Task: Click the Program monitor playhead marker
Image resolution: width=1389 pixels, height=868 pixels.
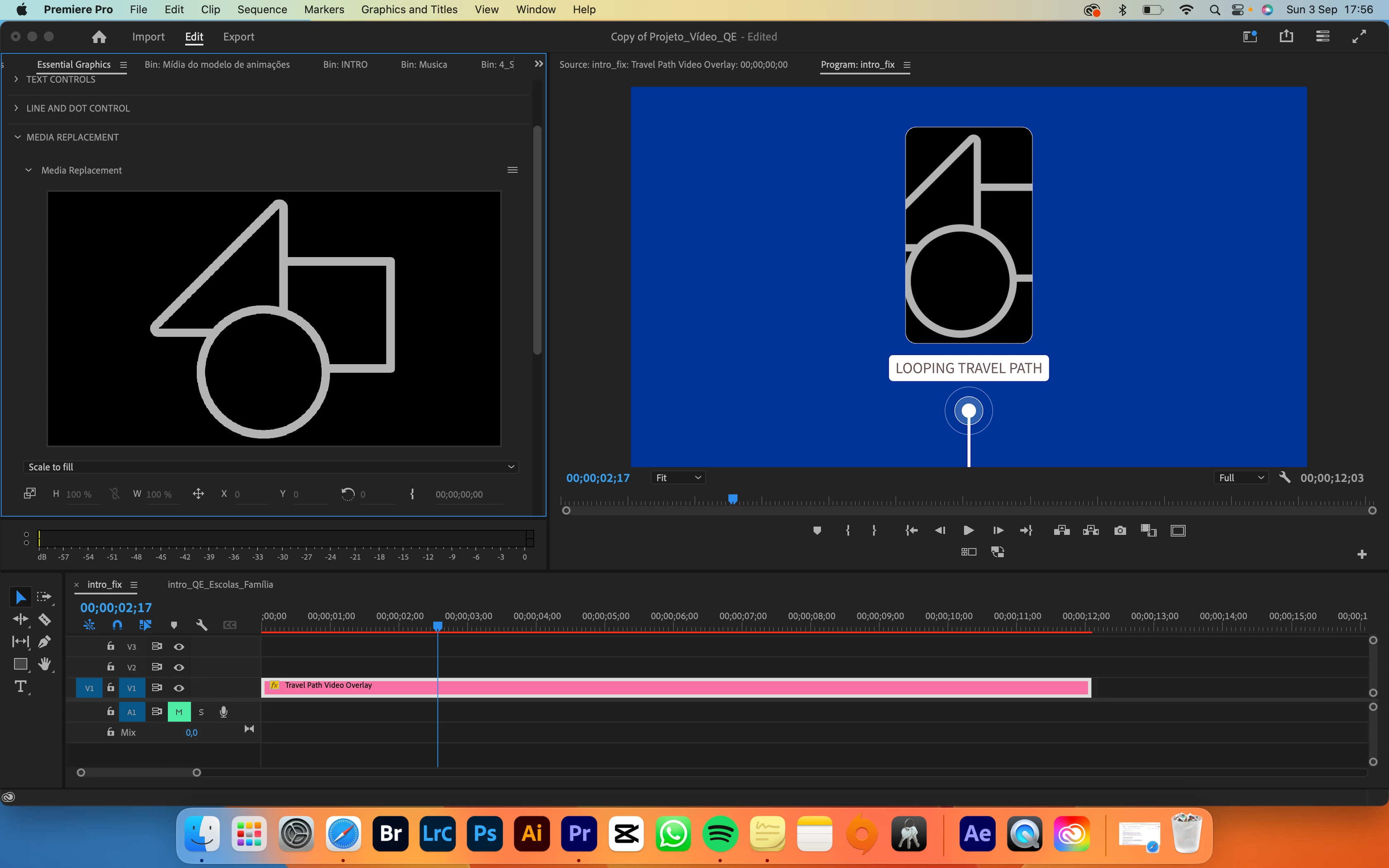Action: pyautogui.click(x=733, y=498)
